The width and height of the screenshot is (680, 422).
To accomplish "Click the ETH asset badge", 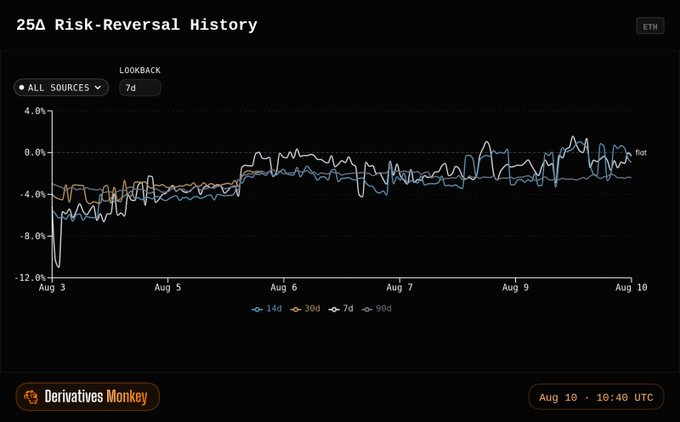I will (x=650, y=26).
